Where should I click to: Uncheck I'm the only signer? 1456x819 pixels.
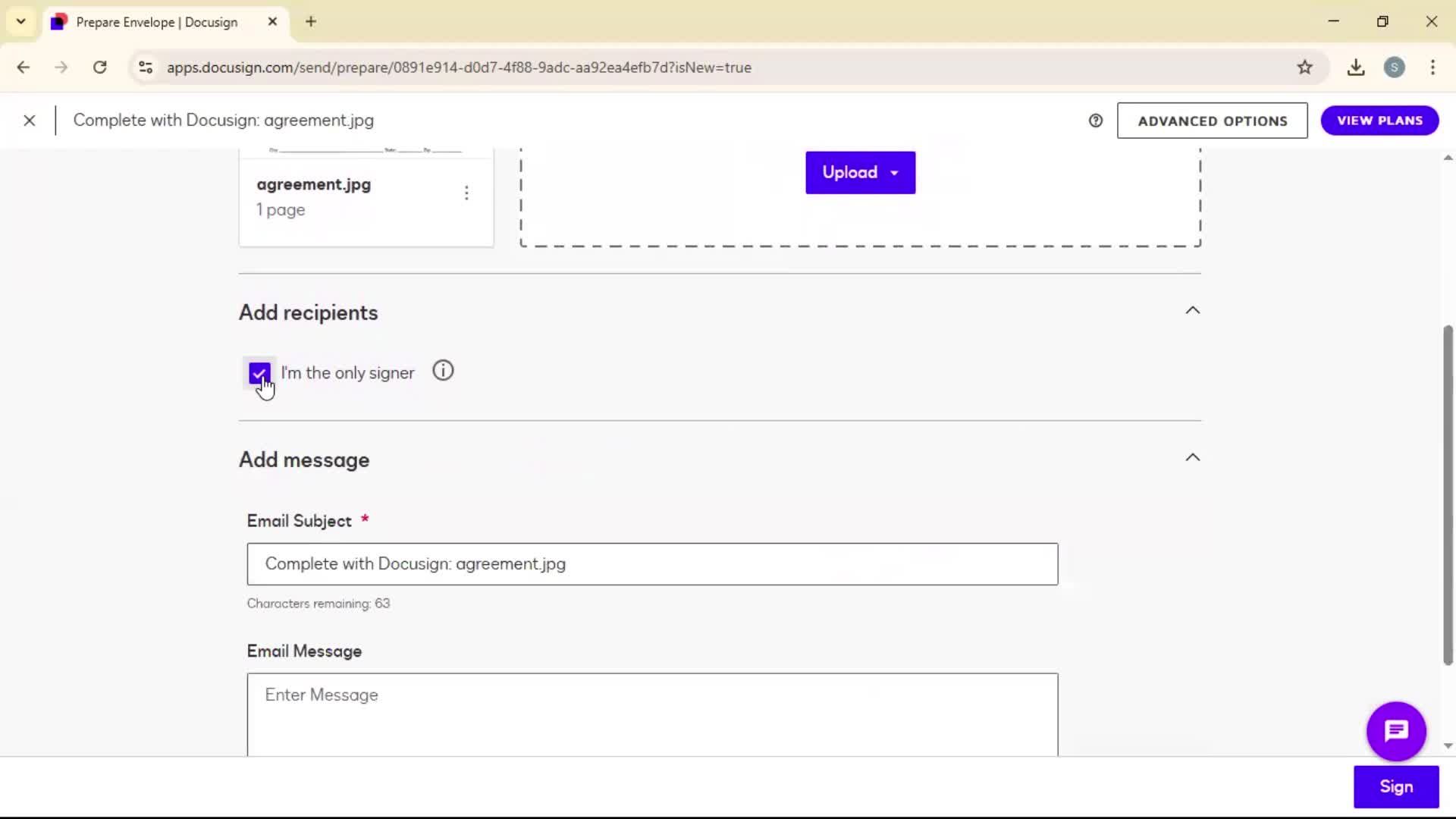259,373
